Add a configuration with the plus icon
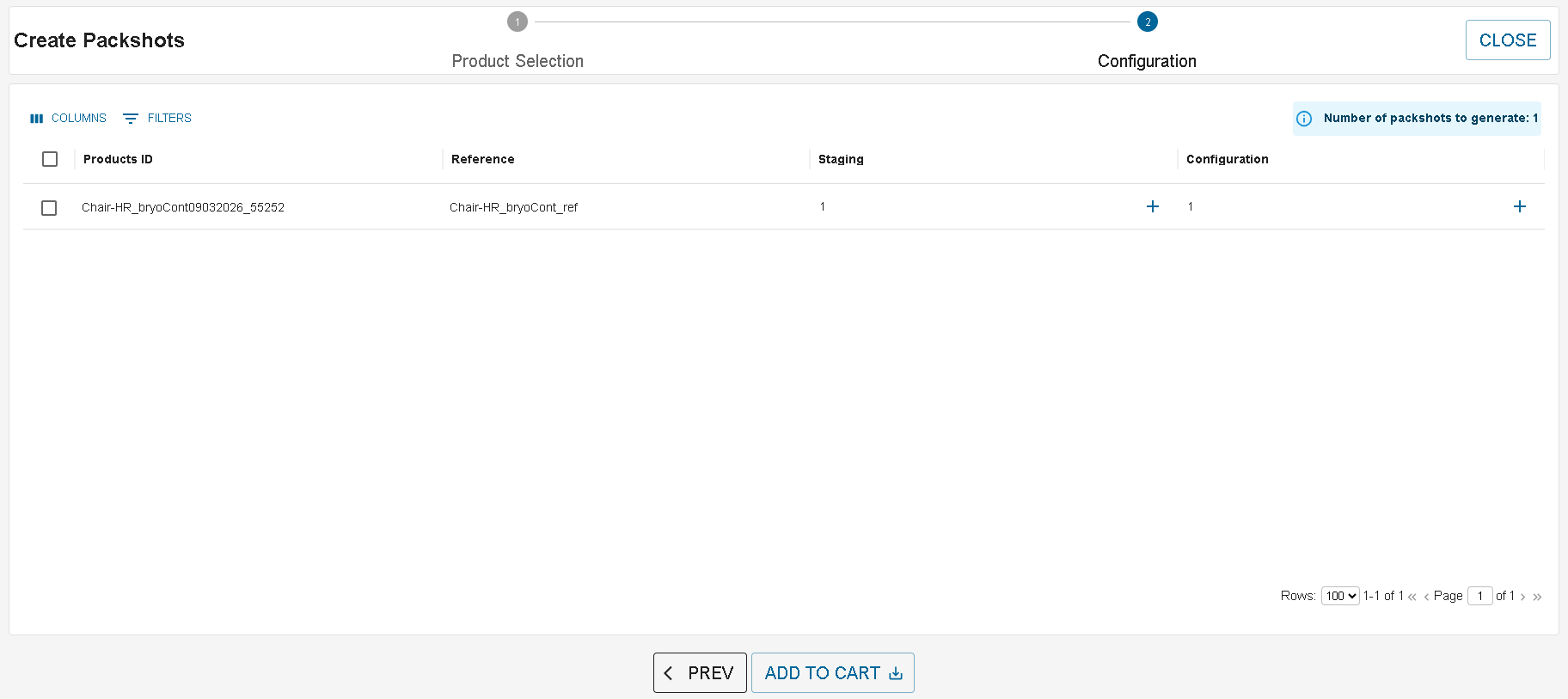 (1519, 206)
